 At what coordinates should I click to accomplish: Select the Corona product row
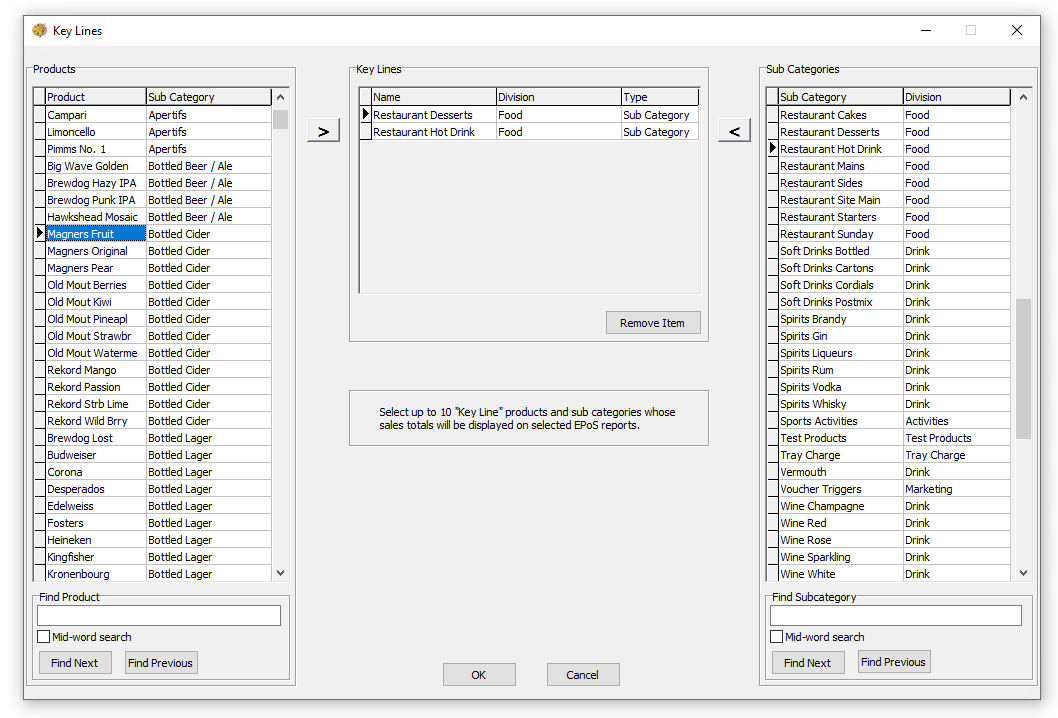coord(95,472)
